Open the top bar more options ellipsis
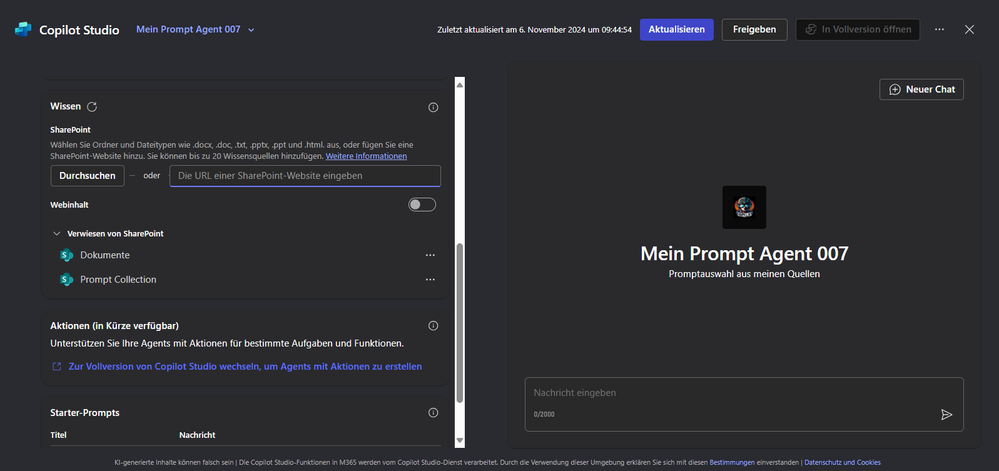The image size is (999, 471). (939, 29)
